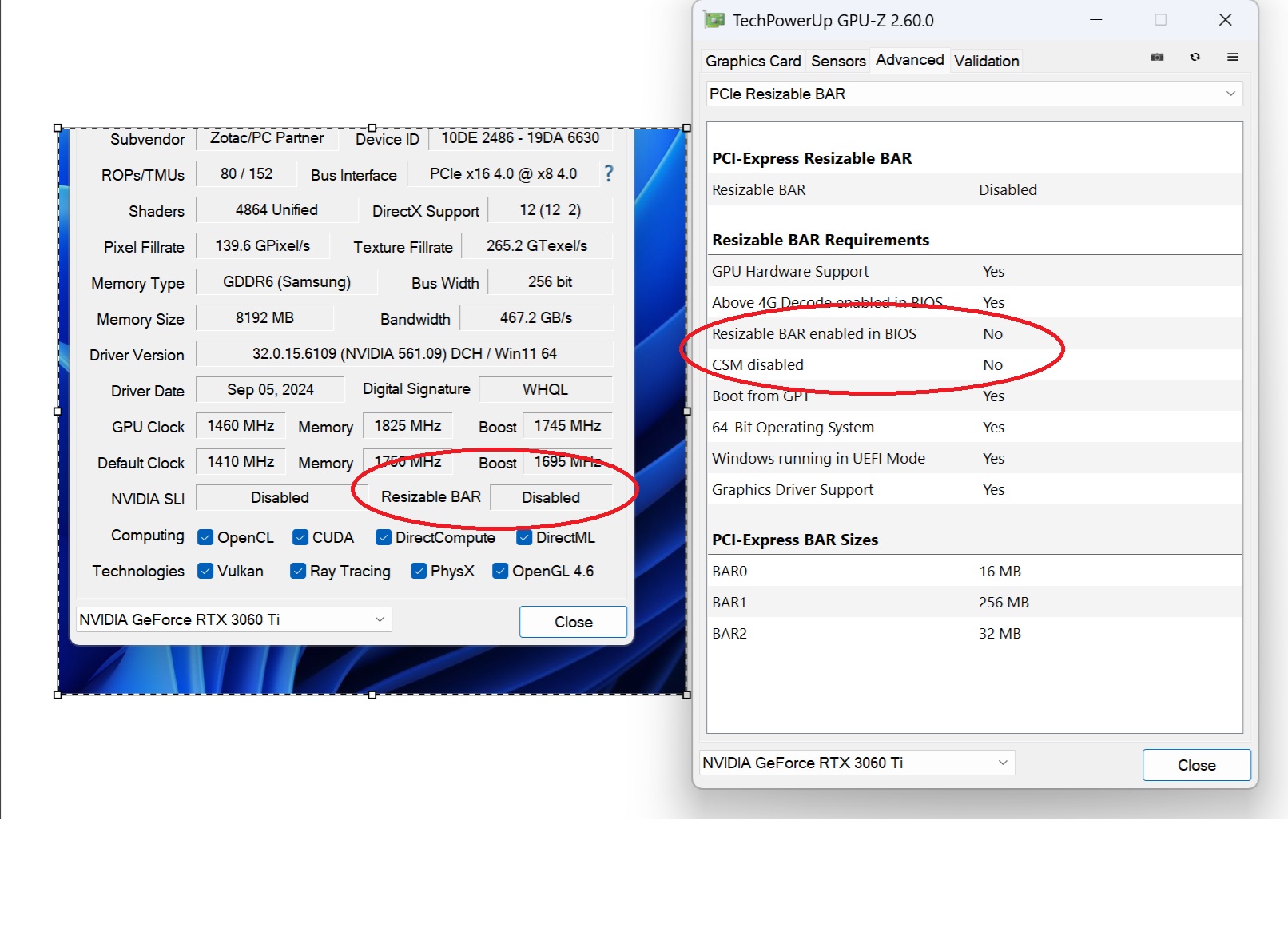Close GPU-Z with the title bar X
1288x932 pixels.
pyautogui.click(x=1226, y=19)
